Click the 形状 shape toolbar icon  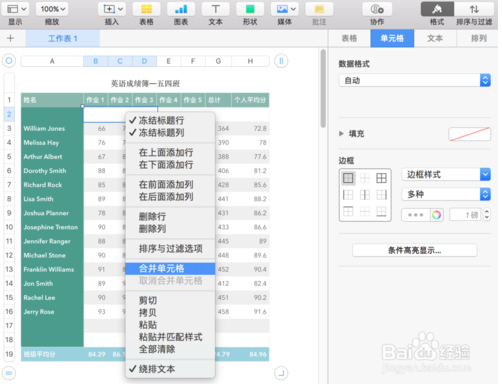[250, 9]
